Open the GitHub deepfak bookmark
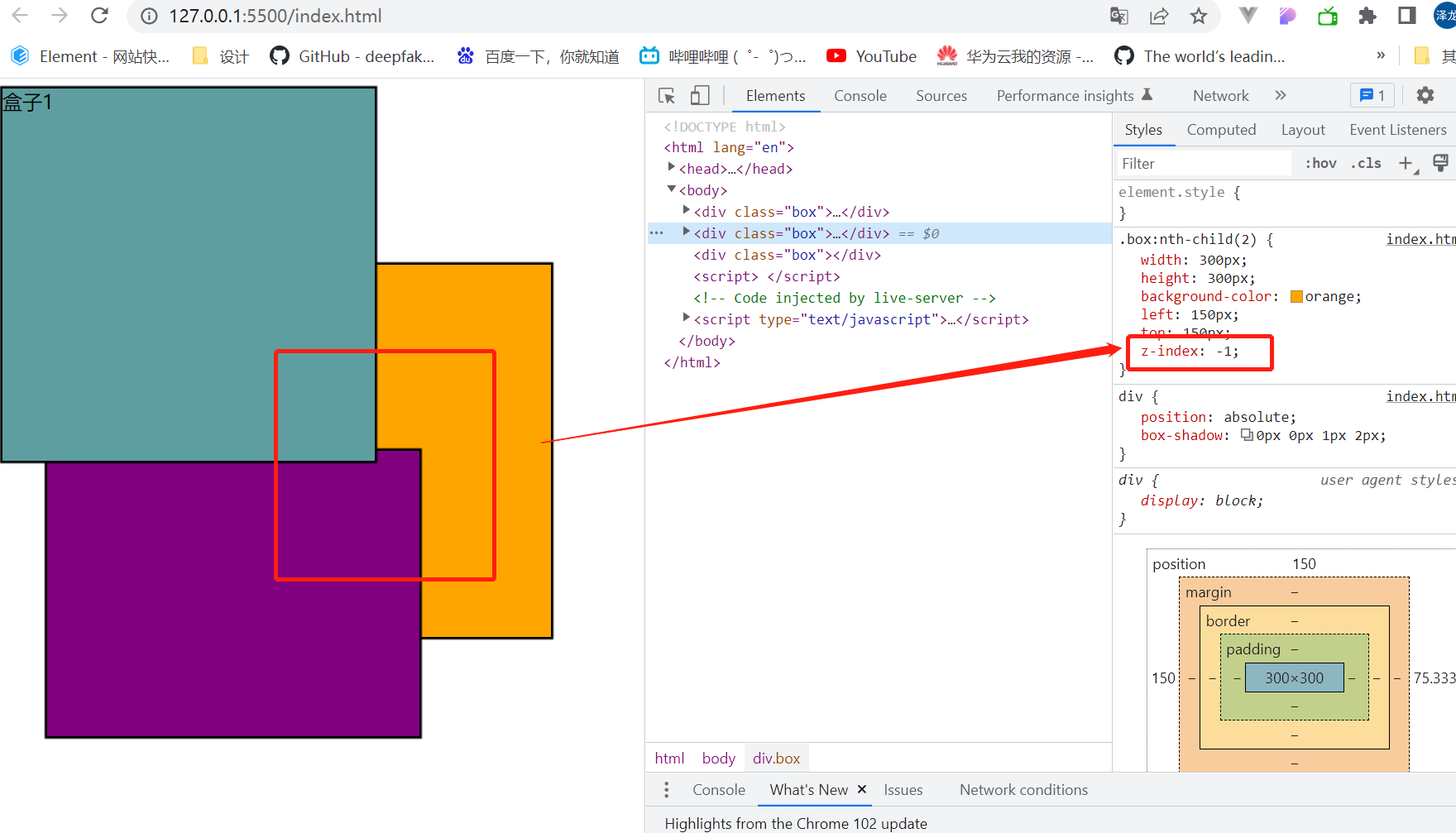1456x833 pixels. pos(352,56)
